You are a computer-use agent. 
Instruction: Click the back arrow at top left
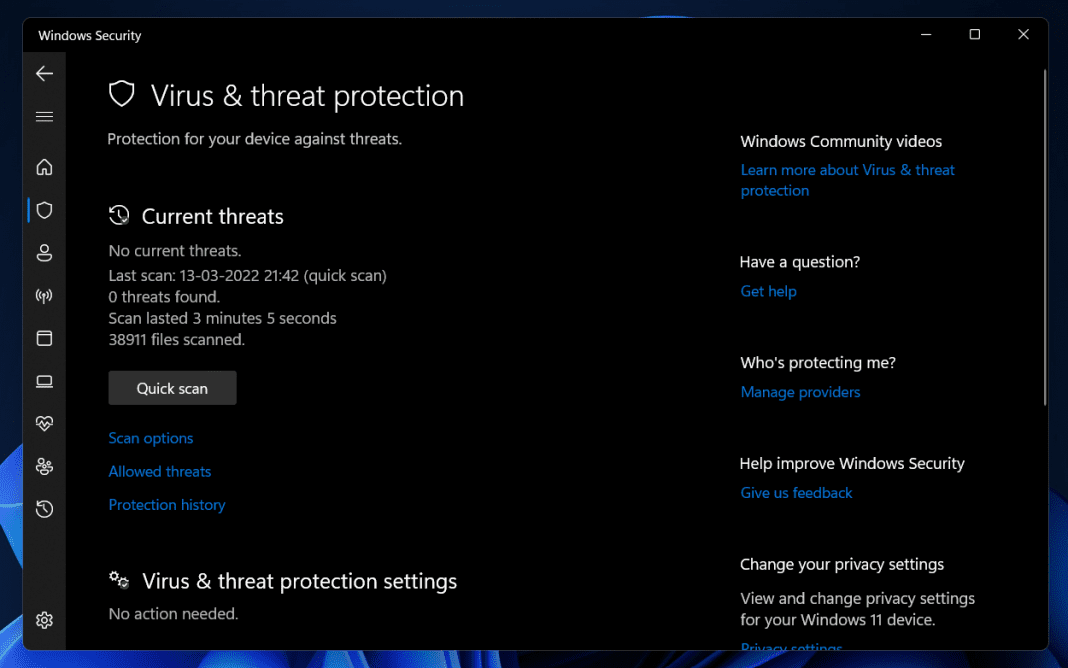tap(44, 73)
